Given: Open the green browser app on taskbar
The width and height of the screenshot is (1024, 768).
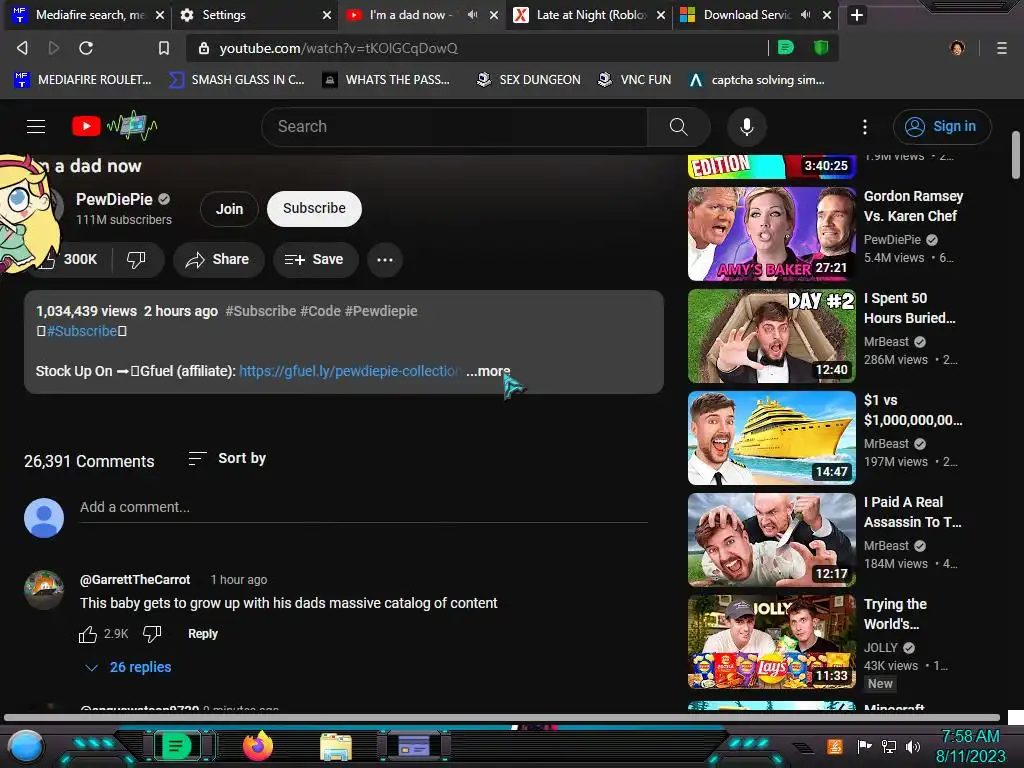Looking at the screenshot, I should 176,746.
